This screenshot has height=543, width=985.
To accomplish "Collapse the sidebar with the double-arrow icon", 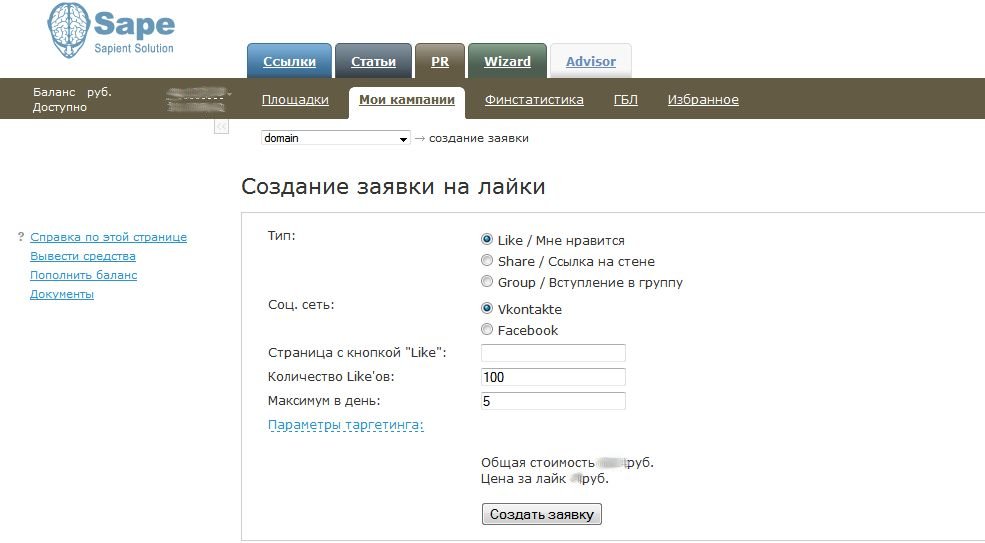I will tap(221, 126).
